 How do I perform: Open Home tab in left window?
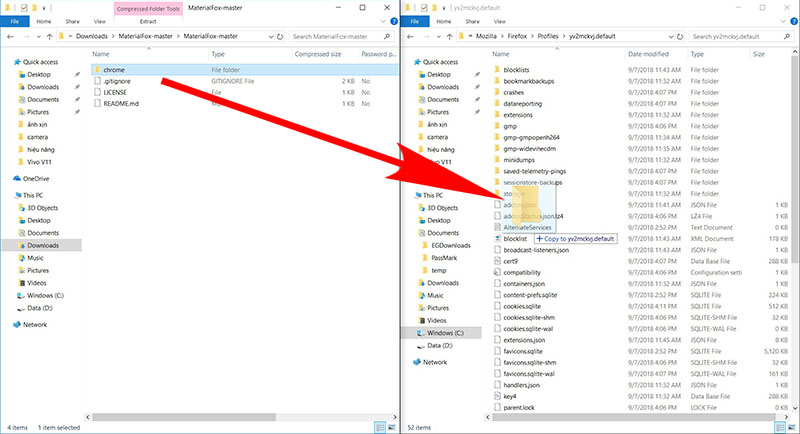[x=43, y=21]
